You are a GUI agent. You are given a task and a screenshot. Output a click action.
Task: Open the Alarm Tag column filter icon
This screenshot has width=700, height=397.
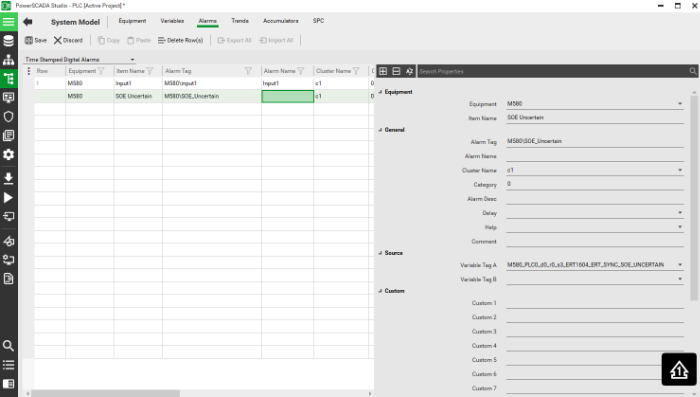click(248, 71)
